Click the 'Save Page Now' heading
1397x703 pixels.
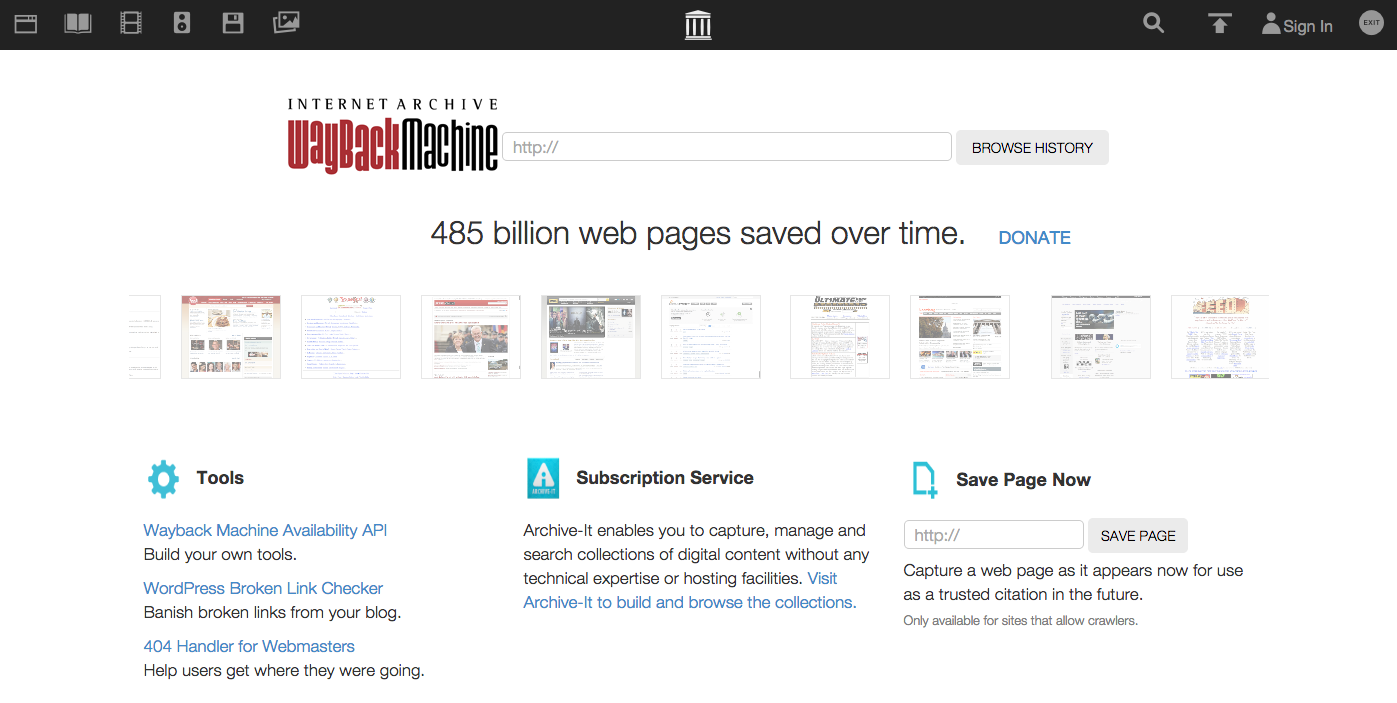[1023, 480]
